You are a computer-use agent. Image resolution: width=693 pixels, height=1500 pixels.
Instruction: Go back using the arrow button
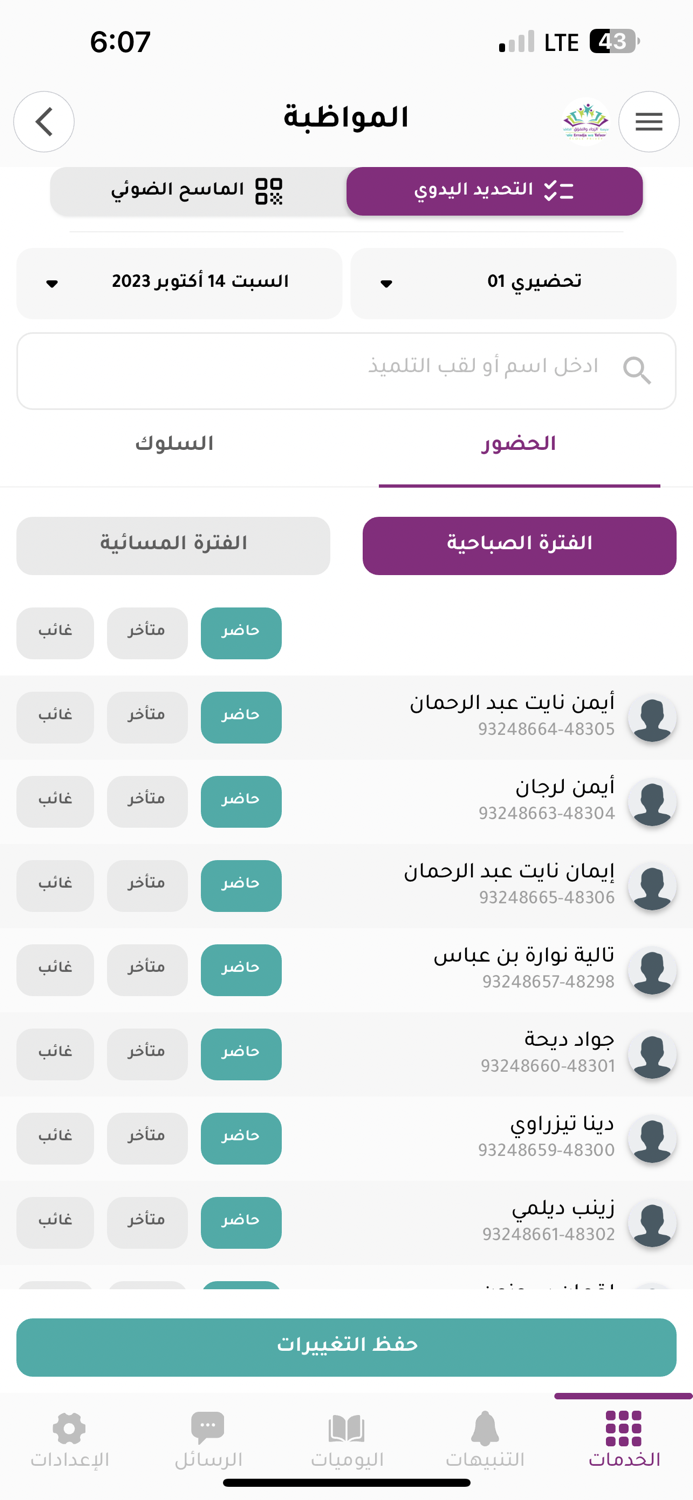44,121
